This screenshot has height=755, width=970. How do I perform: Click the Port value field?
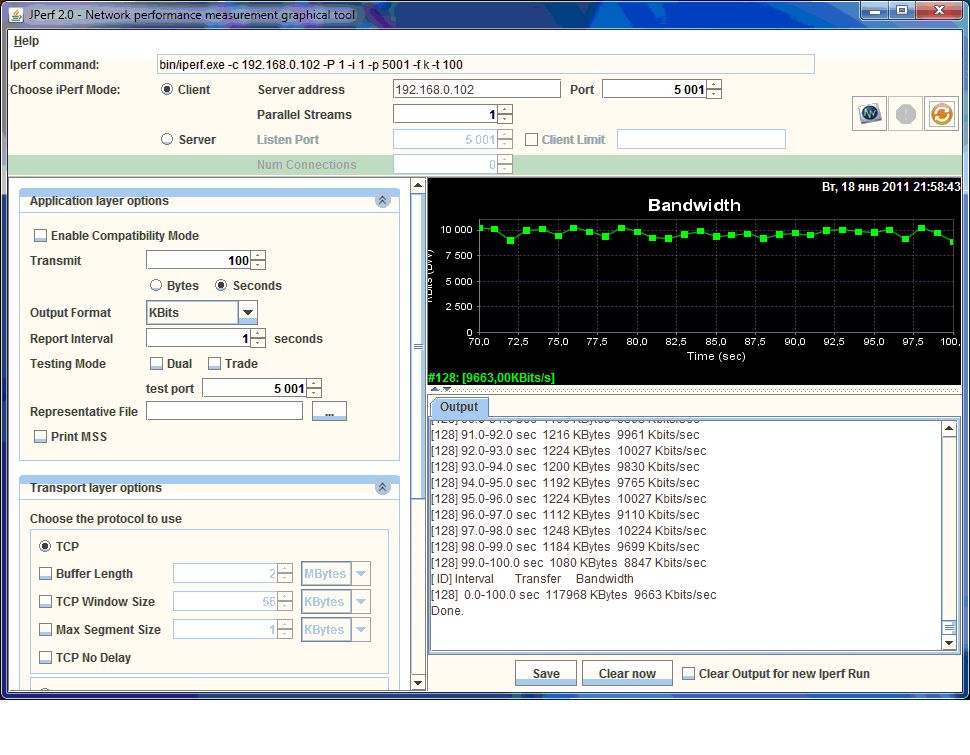click(655, 89)
